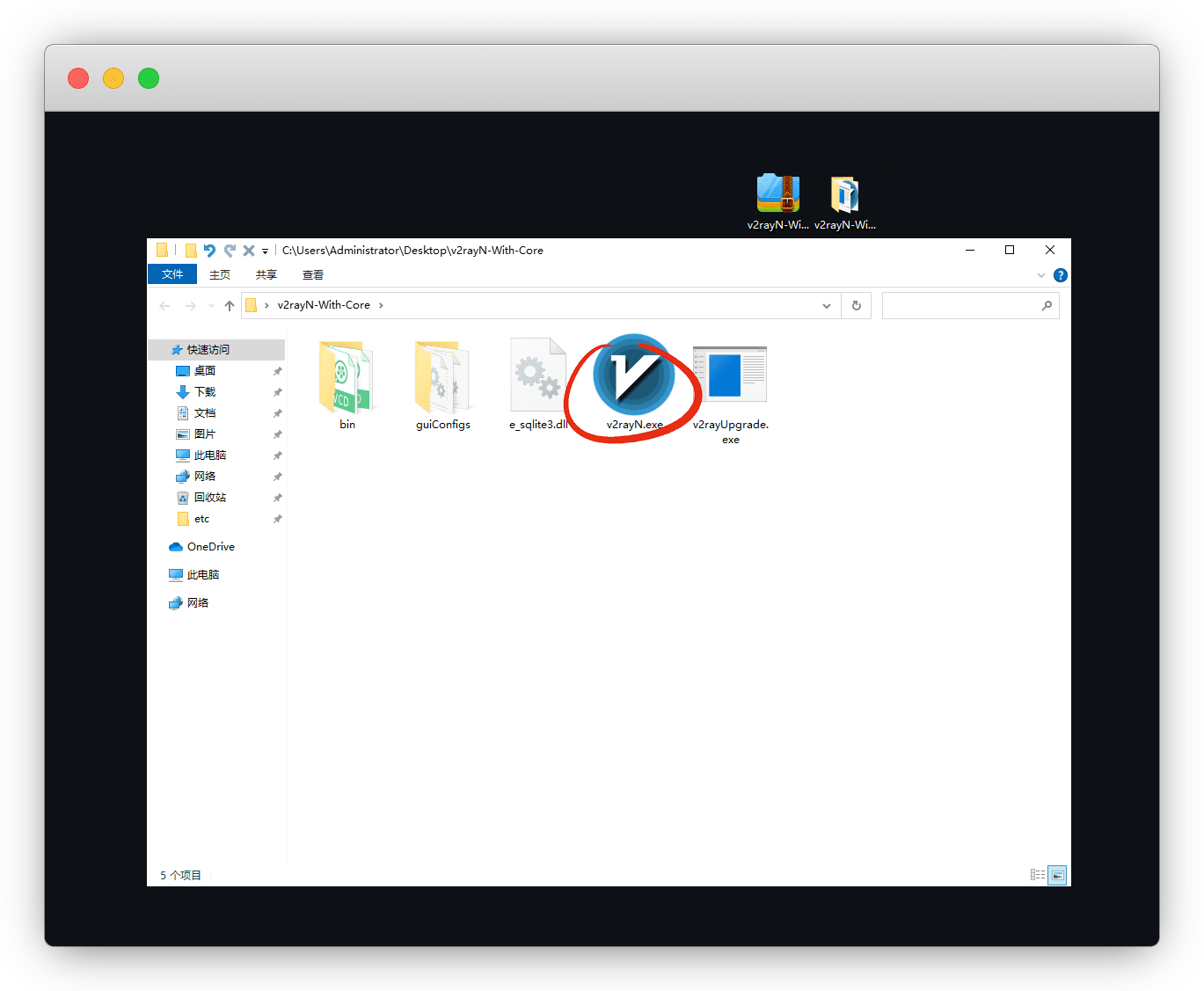
Task: Open the 文件 ribbon tab
Action: (x=172, y=274)
